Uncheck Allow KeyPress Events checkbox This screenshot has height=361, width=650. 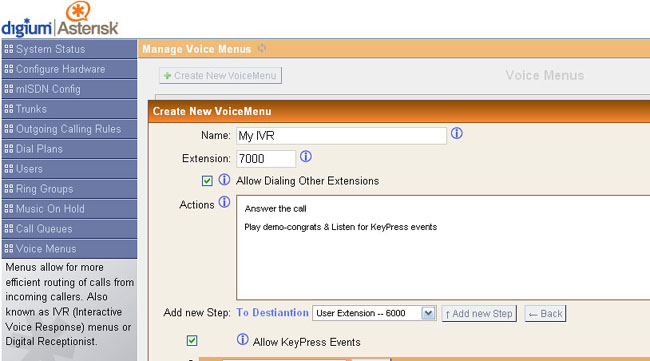click(192, 341)
